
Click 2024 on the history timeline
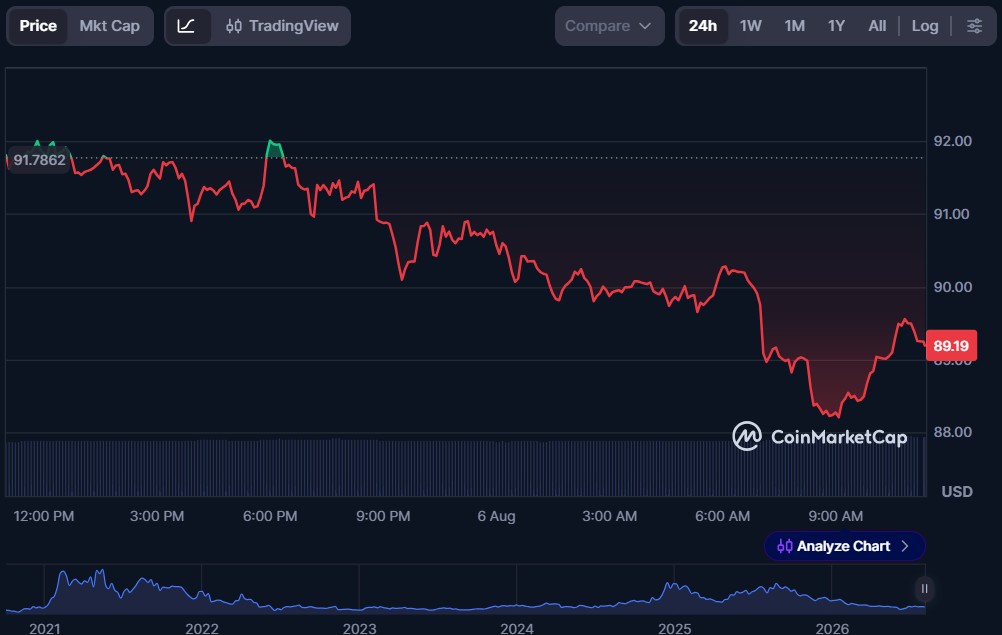click(x=516, y=629)
